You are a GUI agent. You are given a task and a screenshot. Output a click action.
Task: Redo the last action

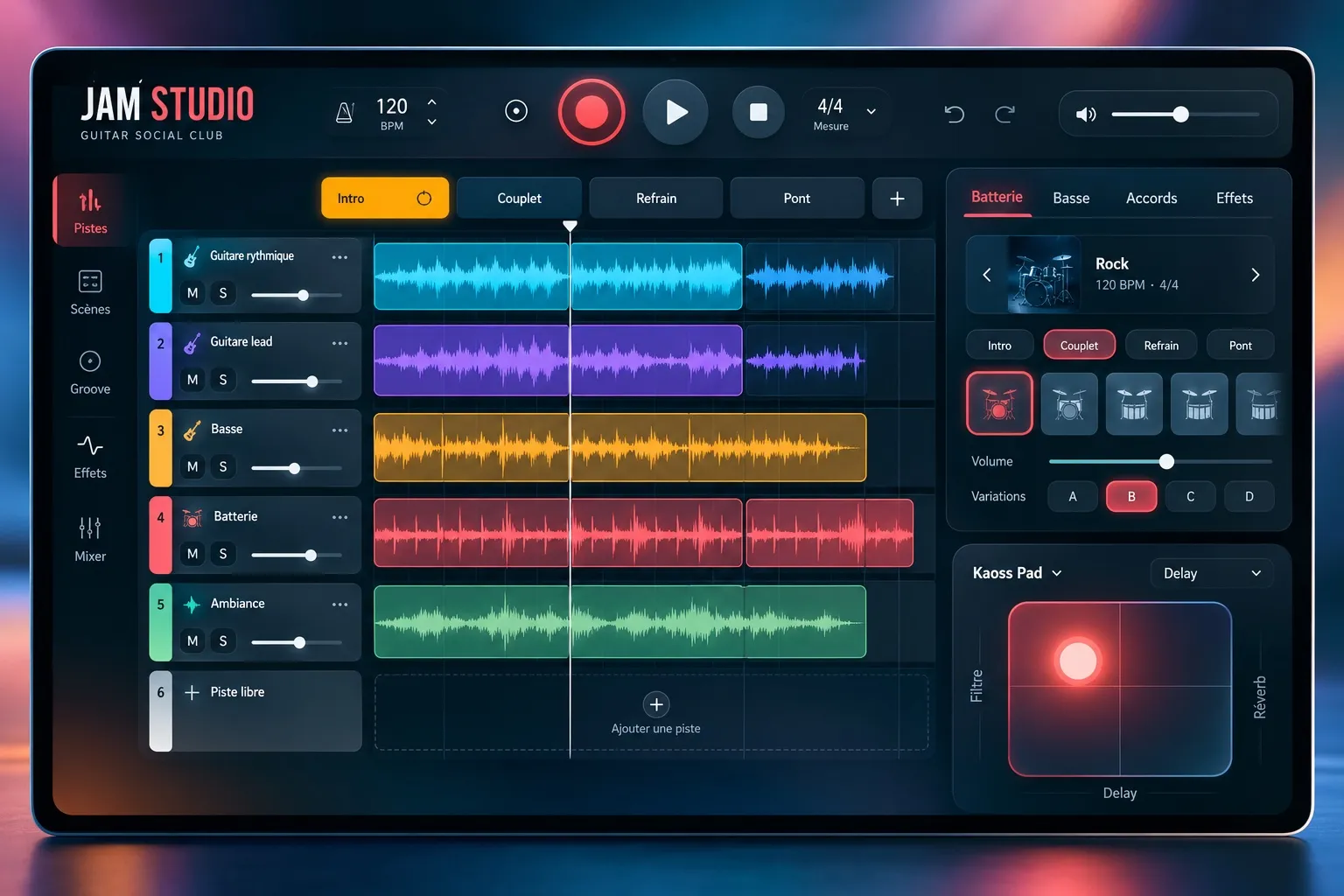coord(1004,113)
